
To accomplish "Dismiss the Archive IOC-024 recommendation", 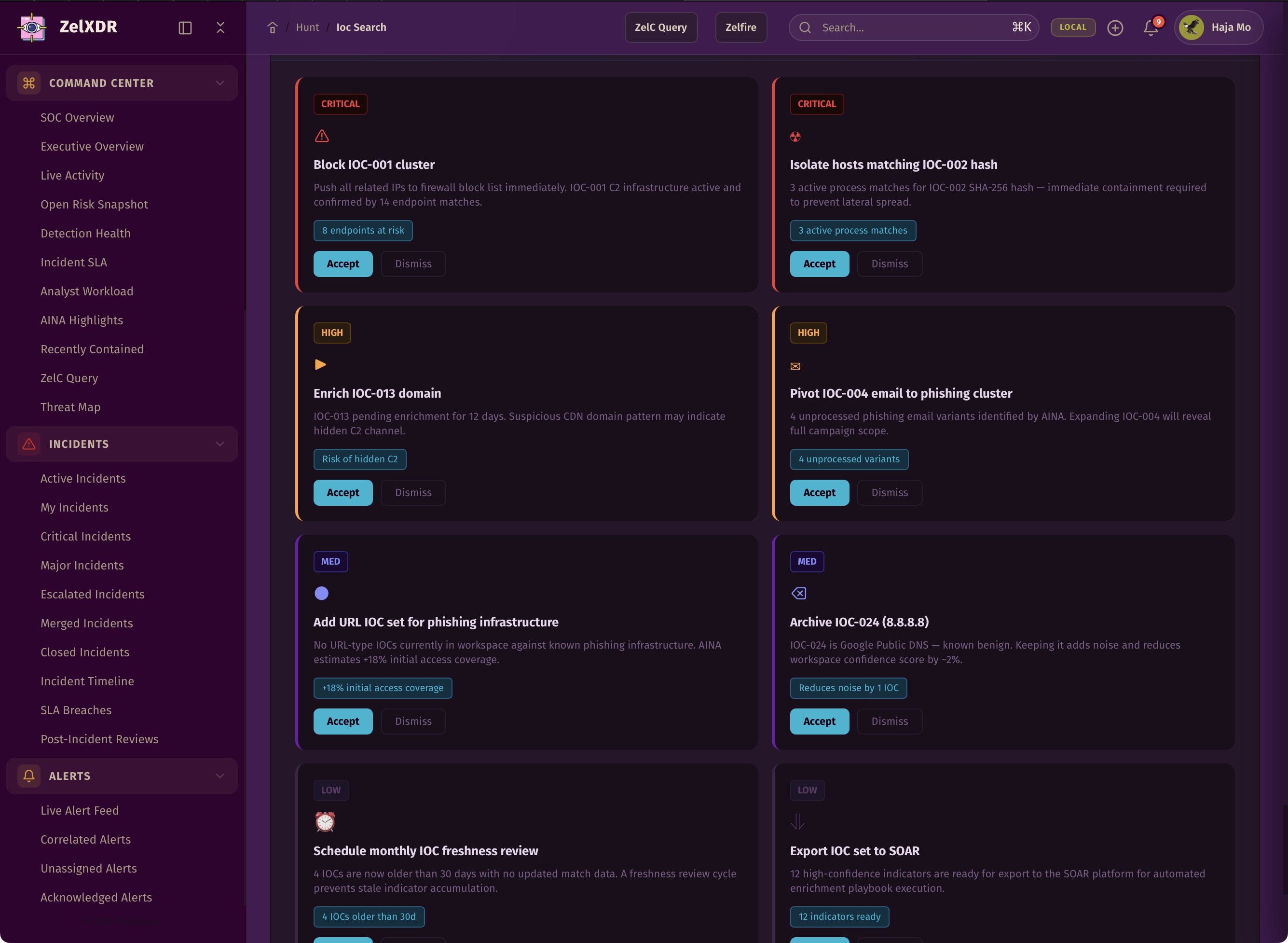I will (889, 721).
